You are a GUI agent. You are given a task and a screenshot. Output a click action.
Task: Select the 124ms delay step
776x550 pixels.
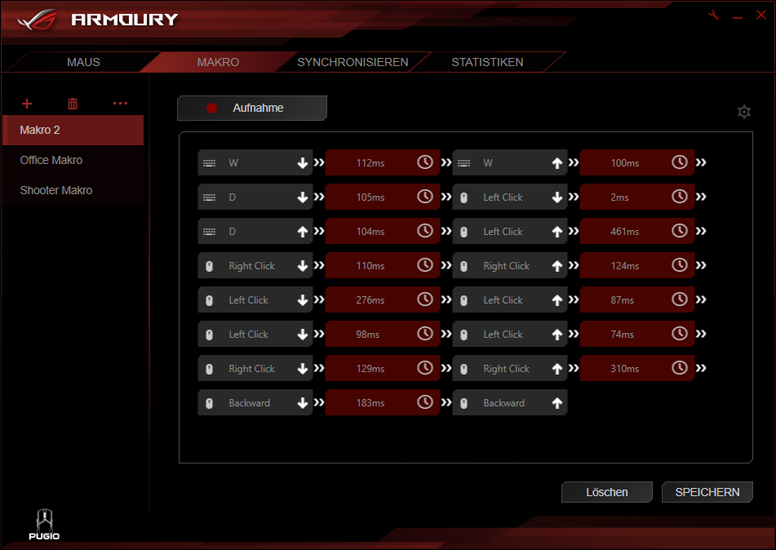[x=637, y=265]
